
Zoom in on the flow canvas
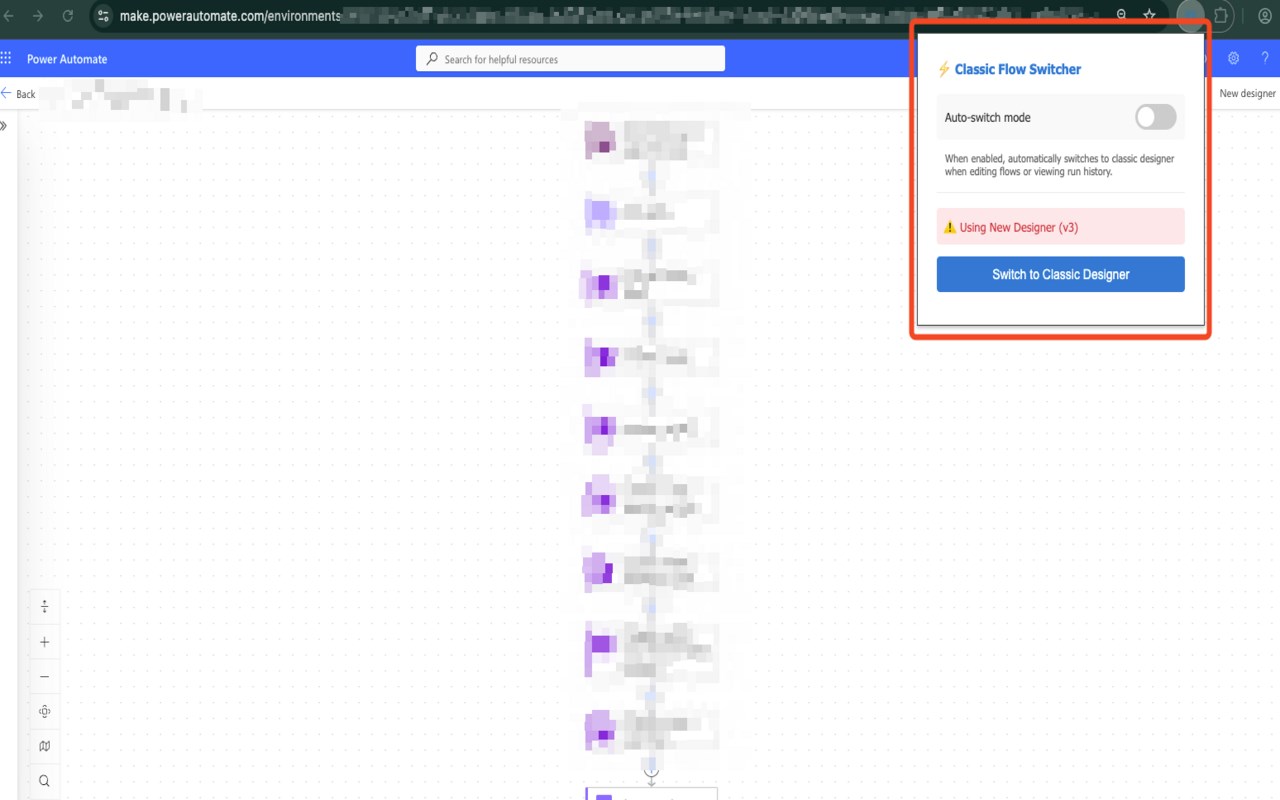pyautogui.click(x=44, y=642)
